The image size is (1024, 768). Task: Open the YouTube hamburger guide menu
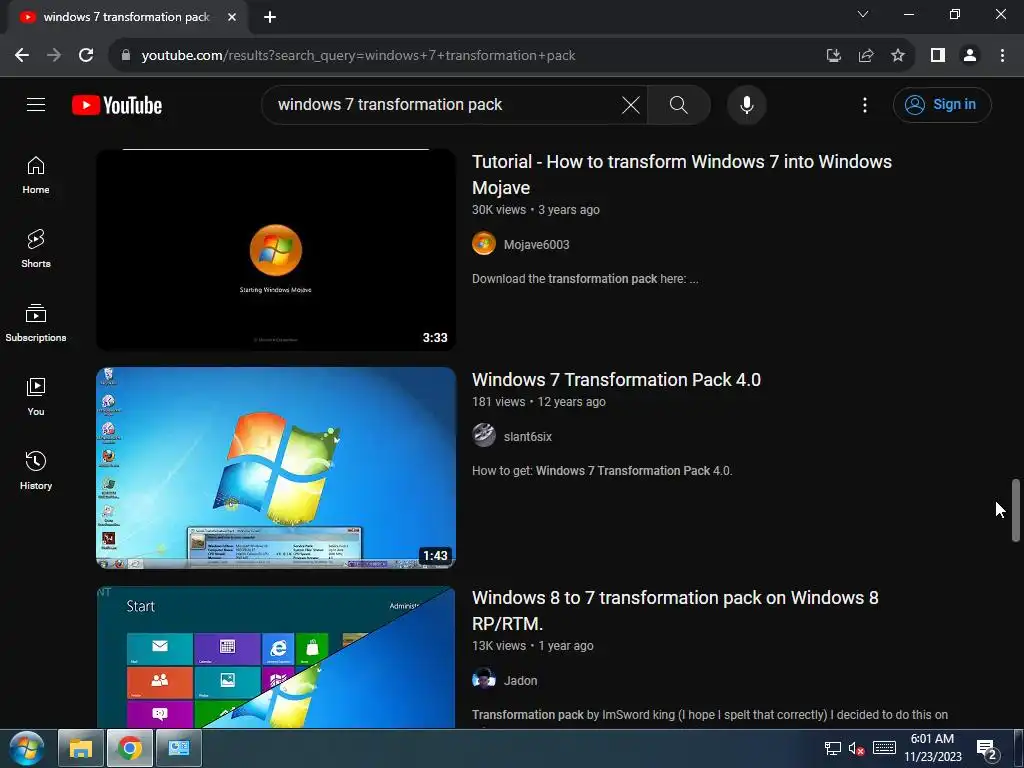click(x=36, y=104)
